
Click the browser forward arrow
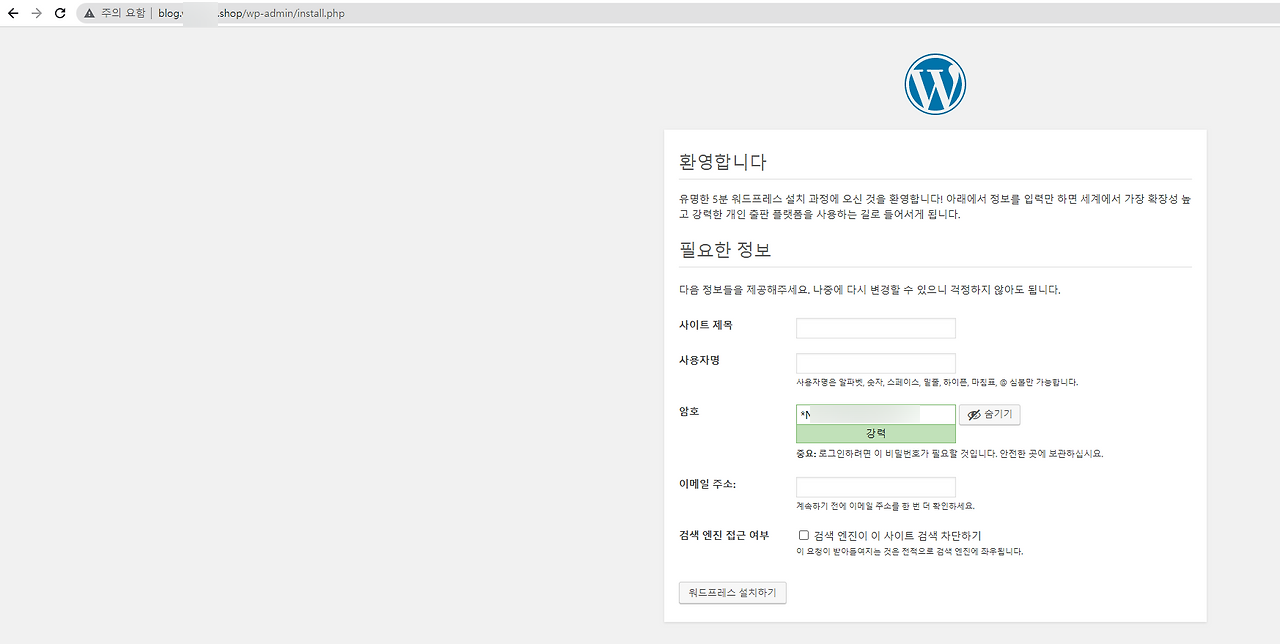pyautogui.click(x=37, y=14)
